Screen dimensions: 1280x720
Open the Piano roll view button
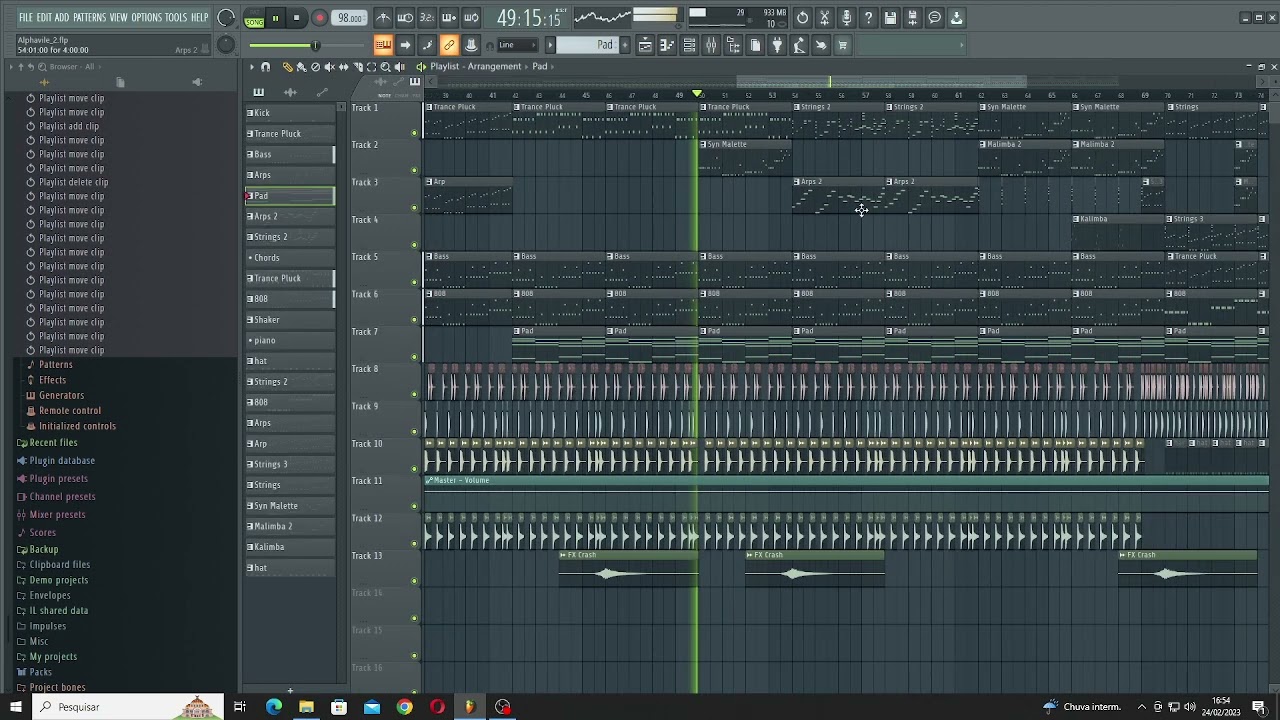[x=667, y=45]
